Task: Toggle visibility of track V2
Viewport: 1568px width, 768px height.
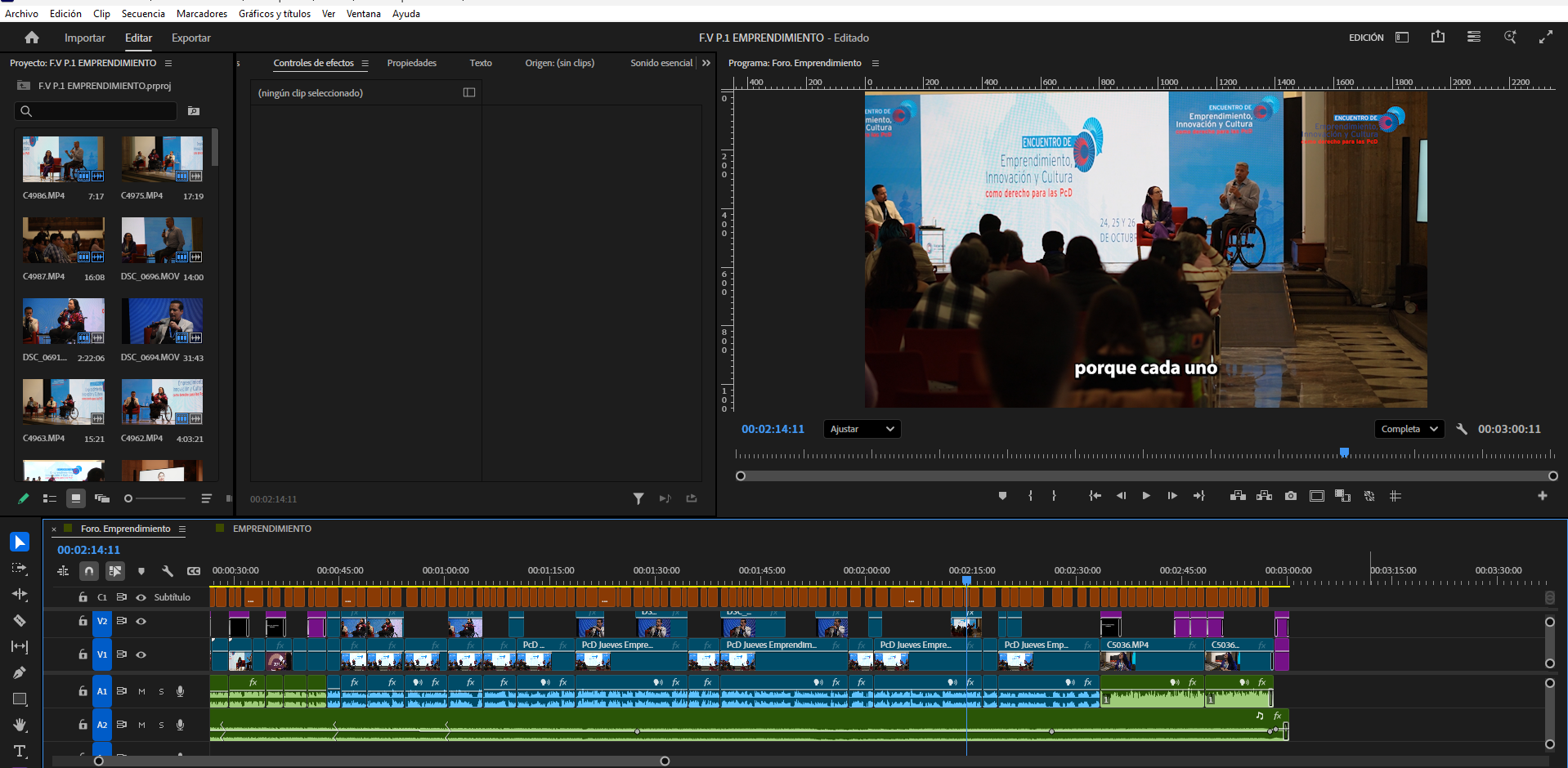Action: coord(141,622)
